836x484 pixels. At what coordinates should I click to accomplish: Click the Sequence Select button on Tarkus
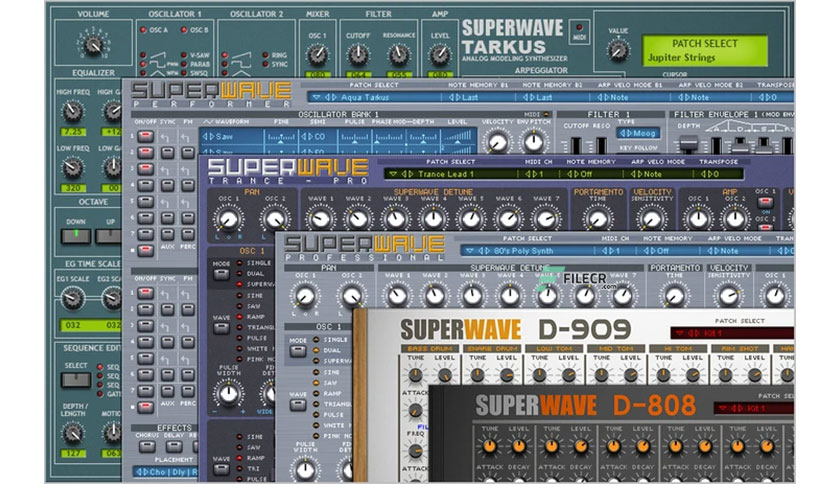click(76, 380)
